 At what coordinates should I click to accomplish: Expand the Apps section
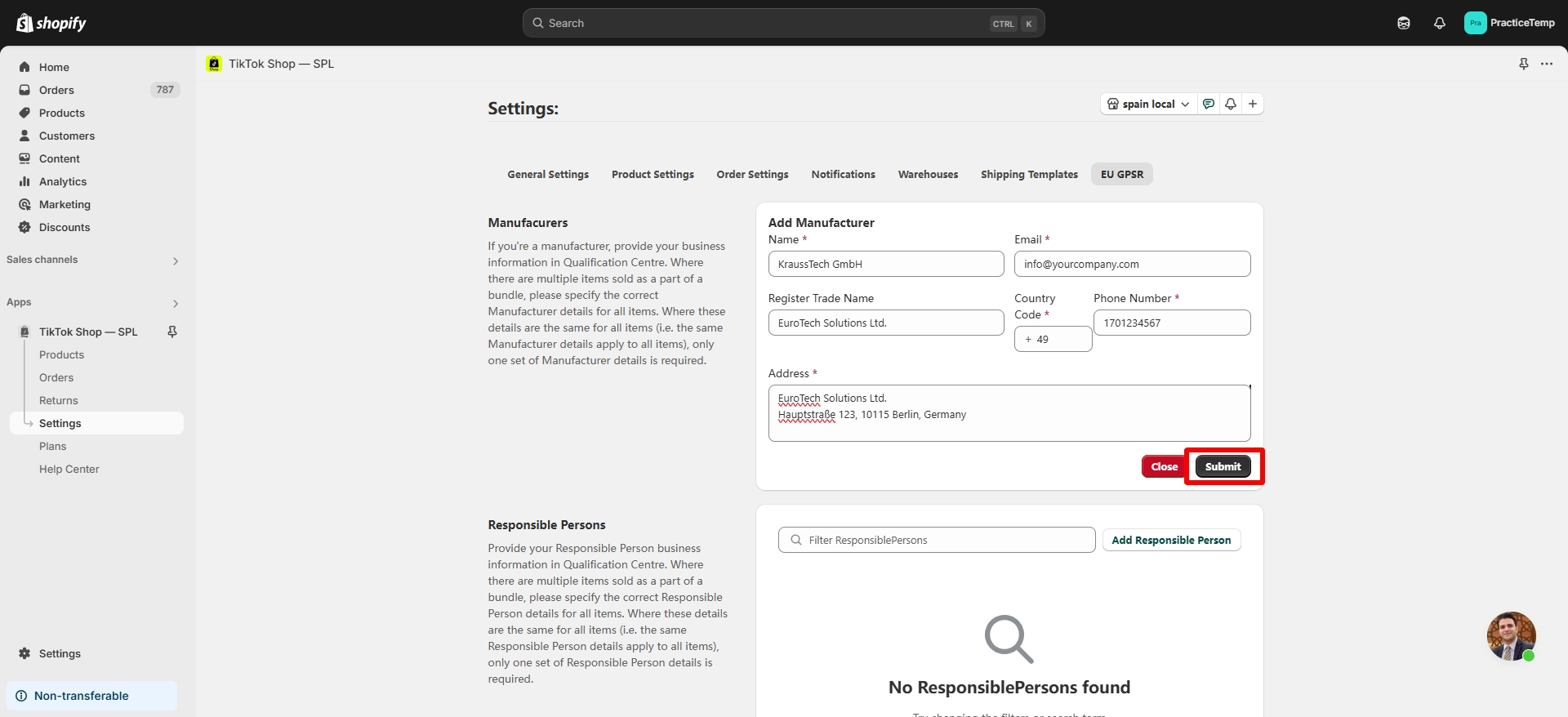point(175,303)
